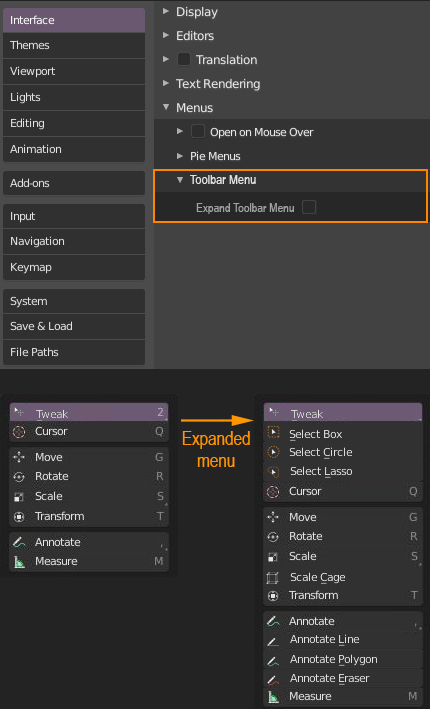Open the Themes preferences tab
This screenshot has width=430, height=709.
click(x=74, y=45)
